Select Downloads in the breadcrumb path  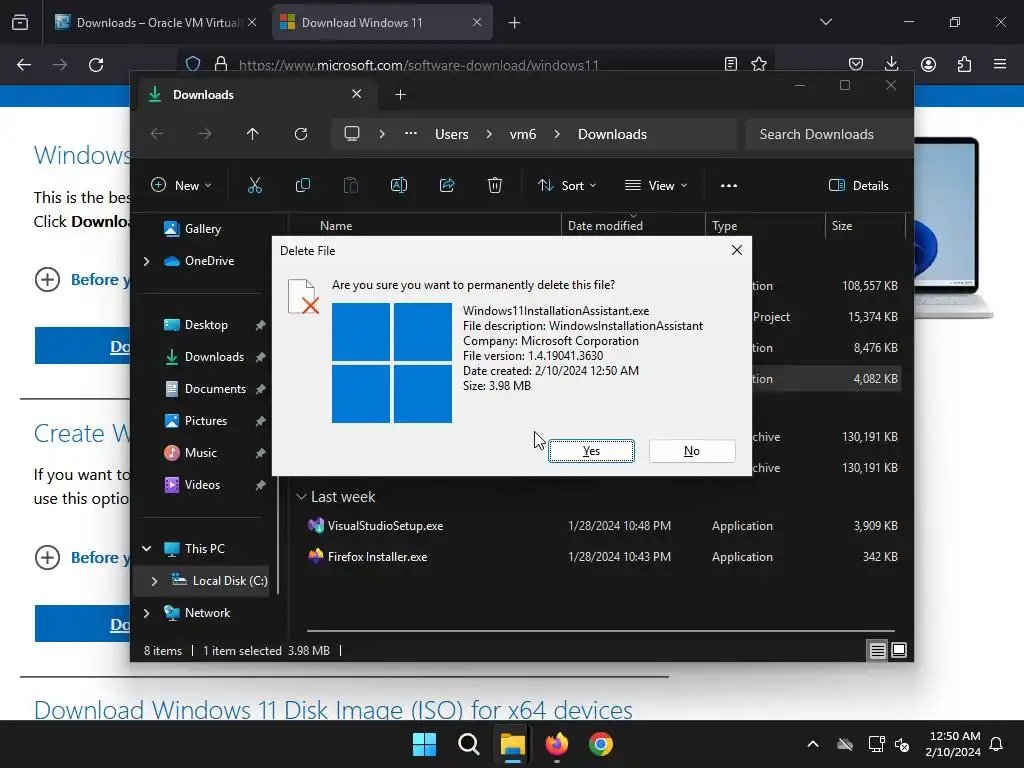(612, 134)
